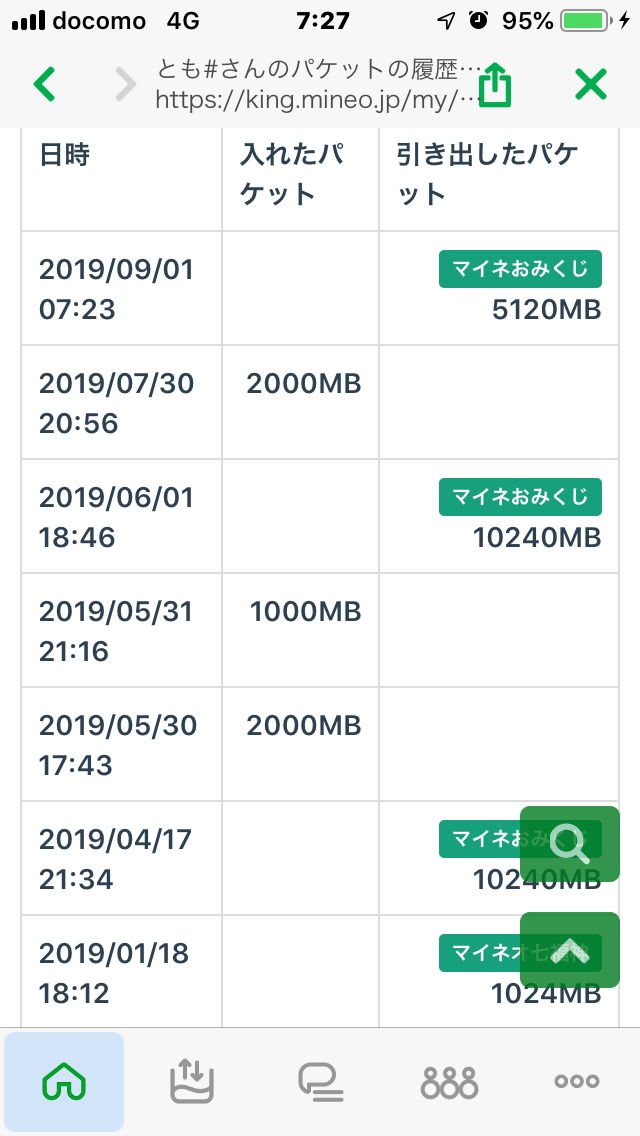
Task: Tap the floating magnifier search button
Action: pos(570,844)
